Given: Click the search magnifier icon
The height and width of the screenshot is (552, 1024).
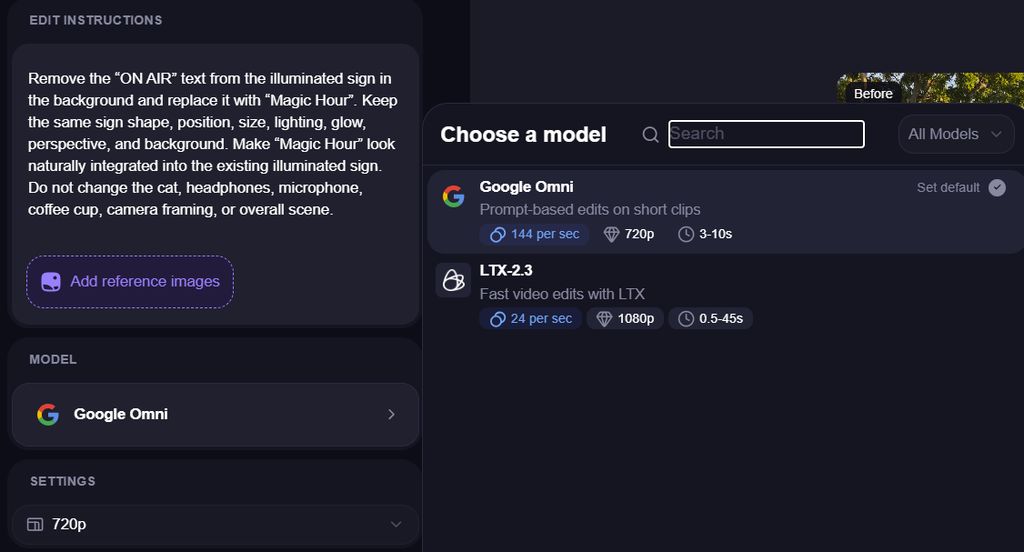Looking at the screenshot, I should click(650, 135).
